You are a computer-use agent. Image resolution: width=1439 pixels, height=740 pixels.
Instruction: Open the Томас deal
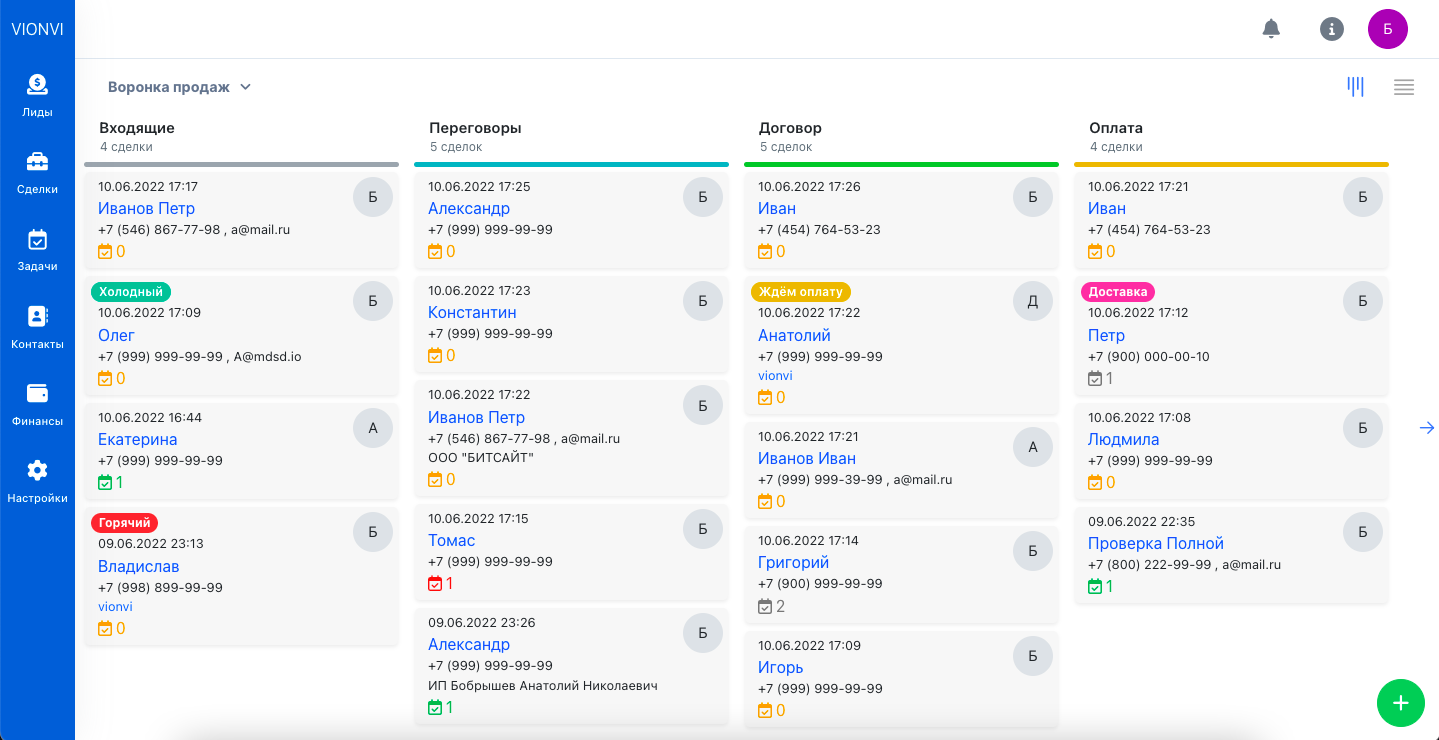[x=451, y=540]
